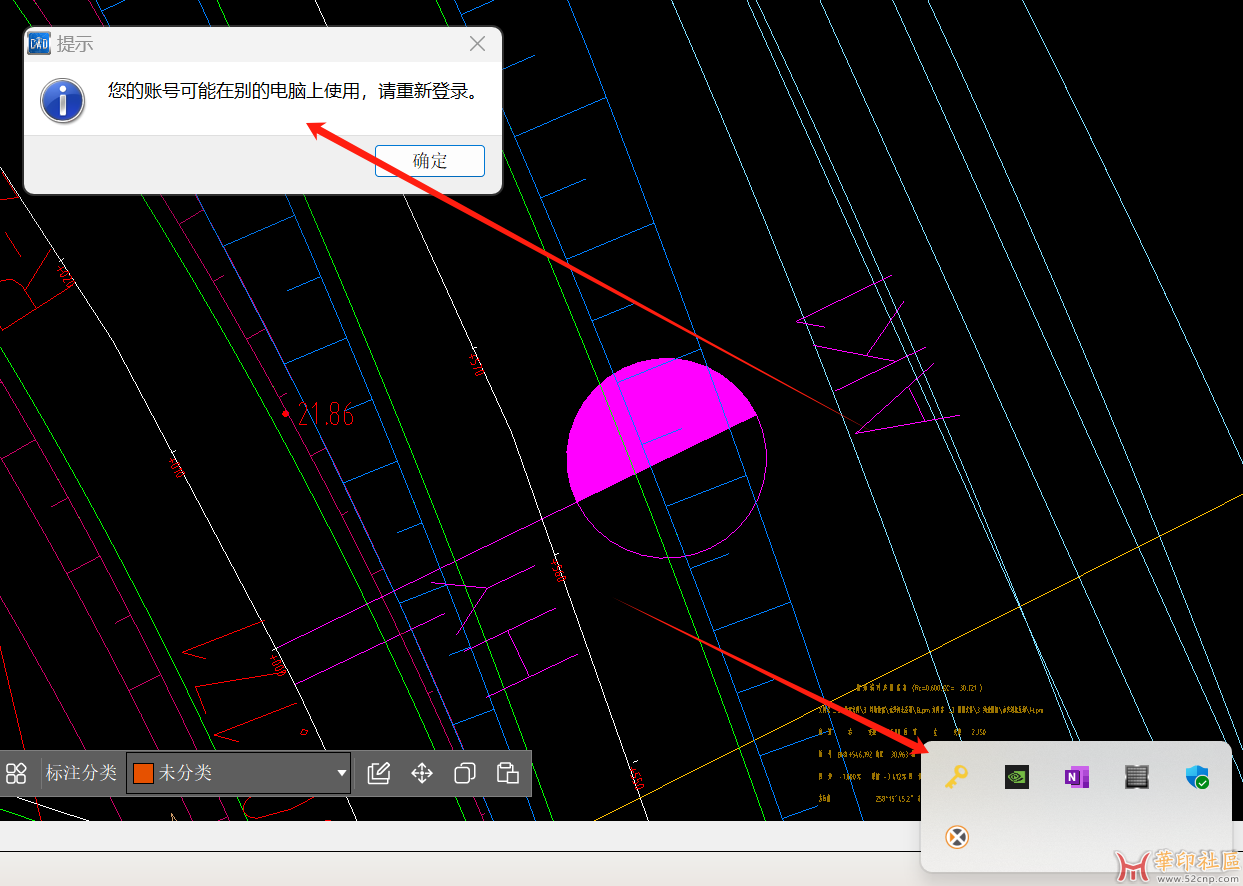
Task: Open the four-squares grid icon on the toolbar
Action: click(16, 773)
